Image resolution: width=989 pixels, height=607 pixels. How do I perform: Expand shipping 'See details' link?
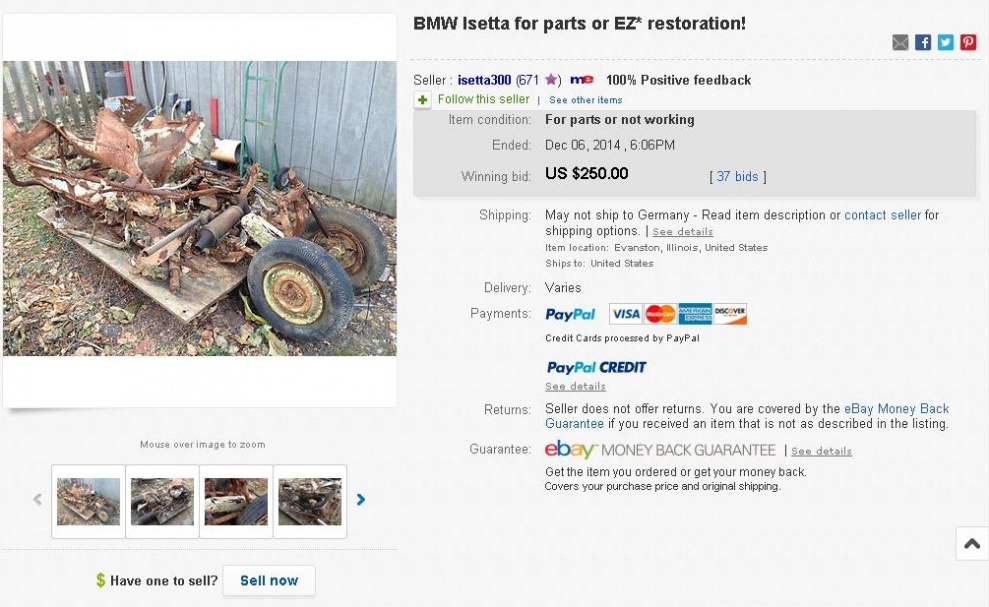pos(682,232)
